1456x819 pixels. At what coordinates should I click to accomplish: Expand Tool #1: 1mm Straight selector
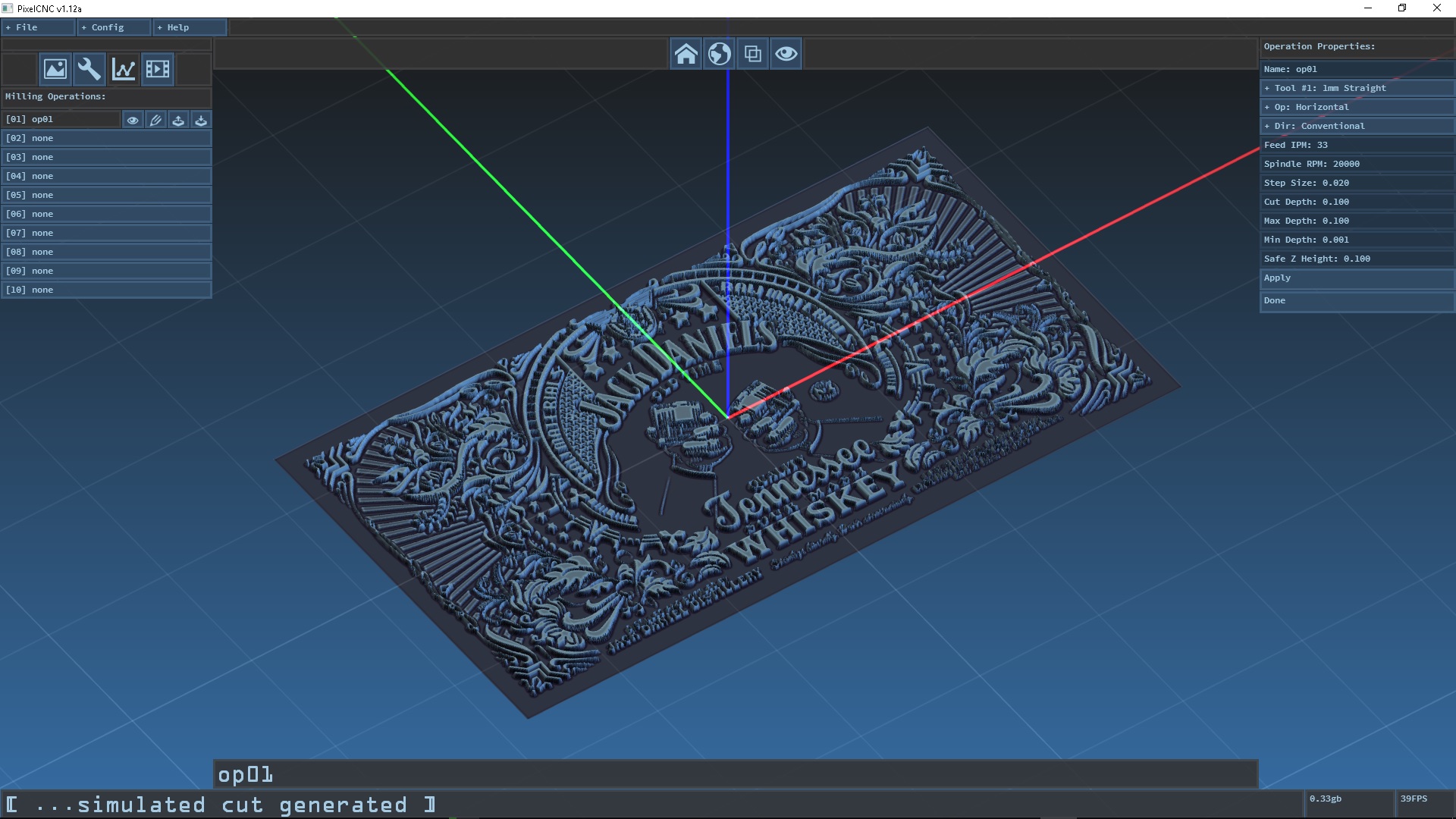point(1357,88)
